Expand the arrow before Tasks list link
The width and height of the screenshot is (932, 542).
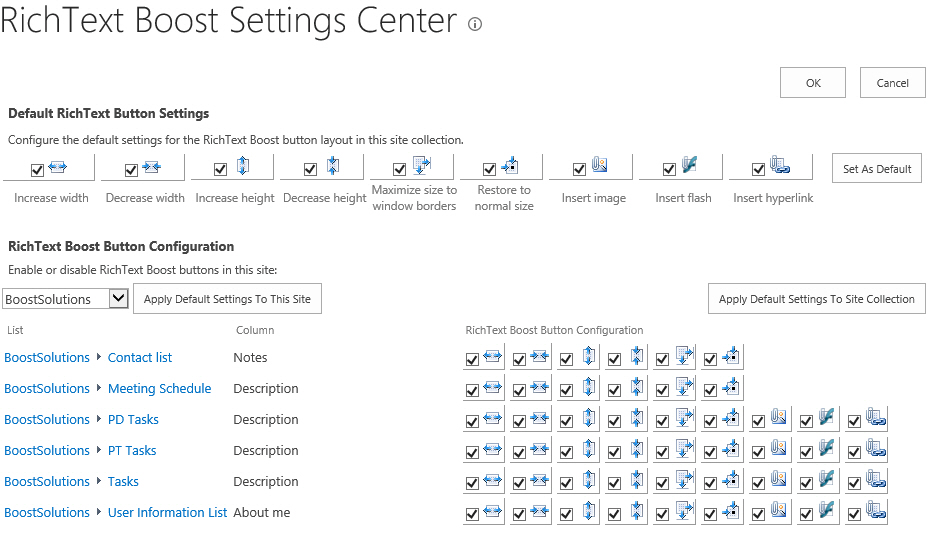[x=99, y=481]
